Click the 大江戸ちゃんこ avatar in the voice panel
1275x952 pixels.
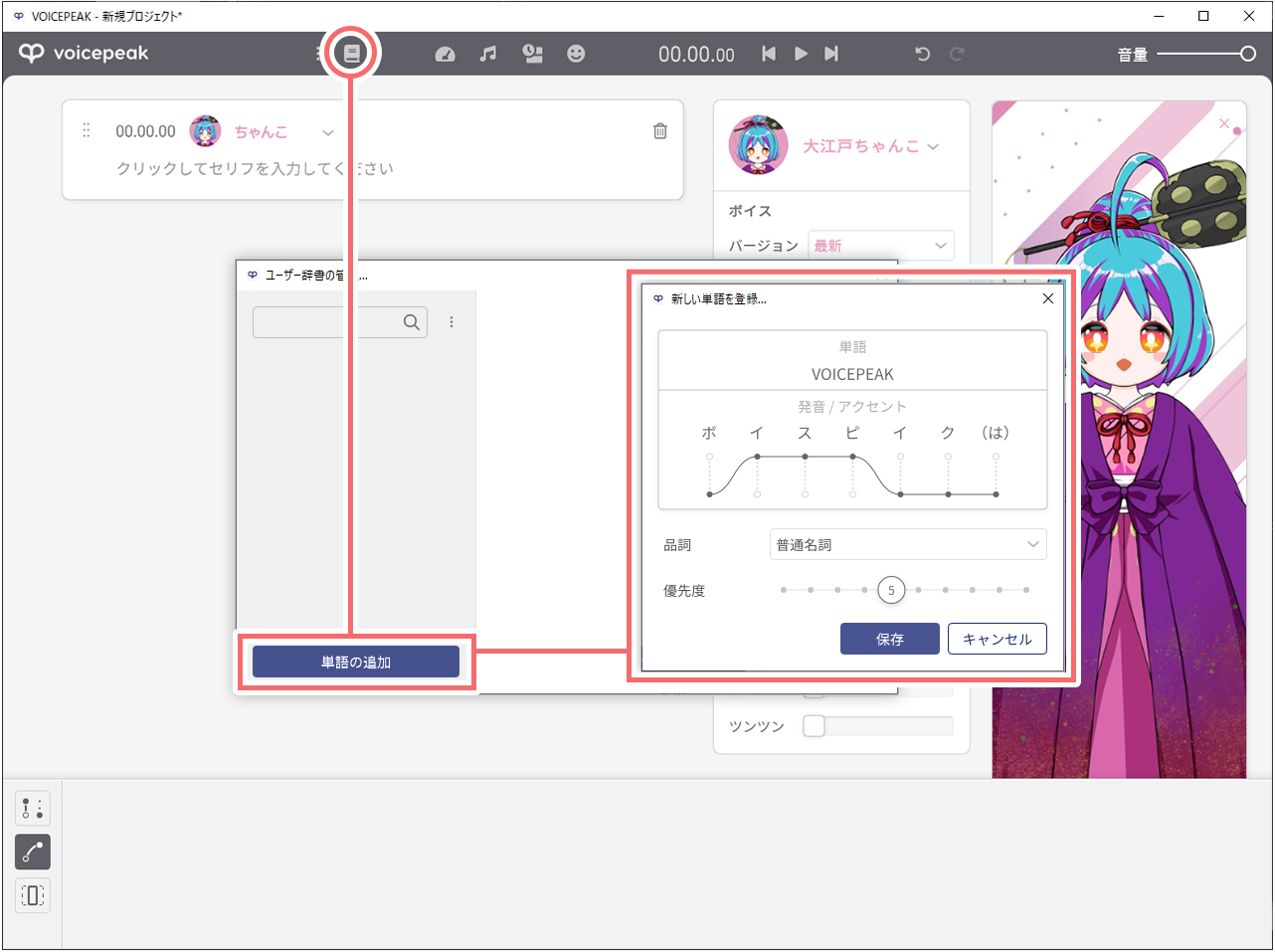(x=758, y=146)
